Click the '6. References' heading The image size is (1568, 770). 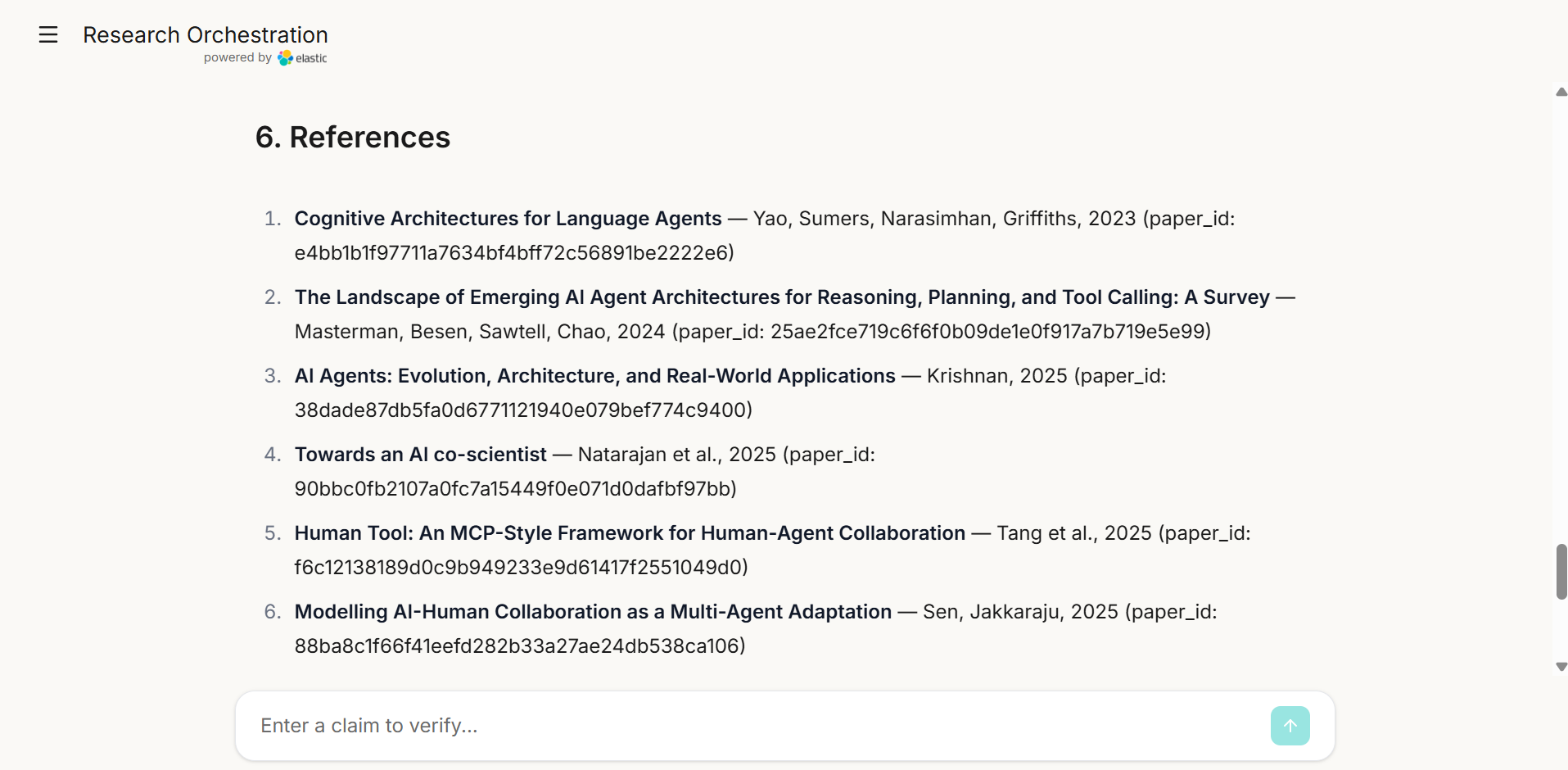[353, 137]
